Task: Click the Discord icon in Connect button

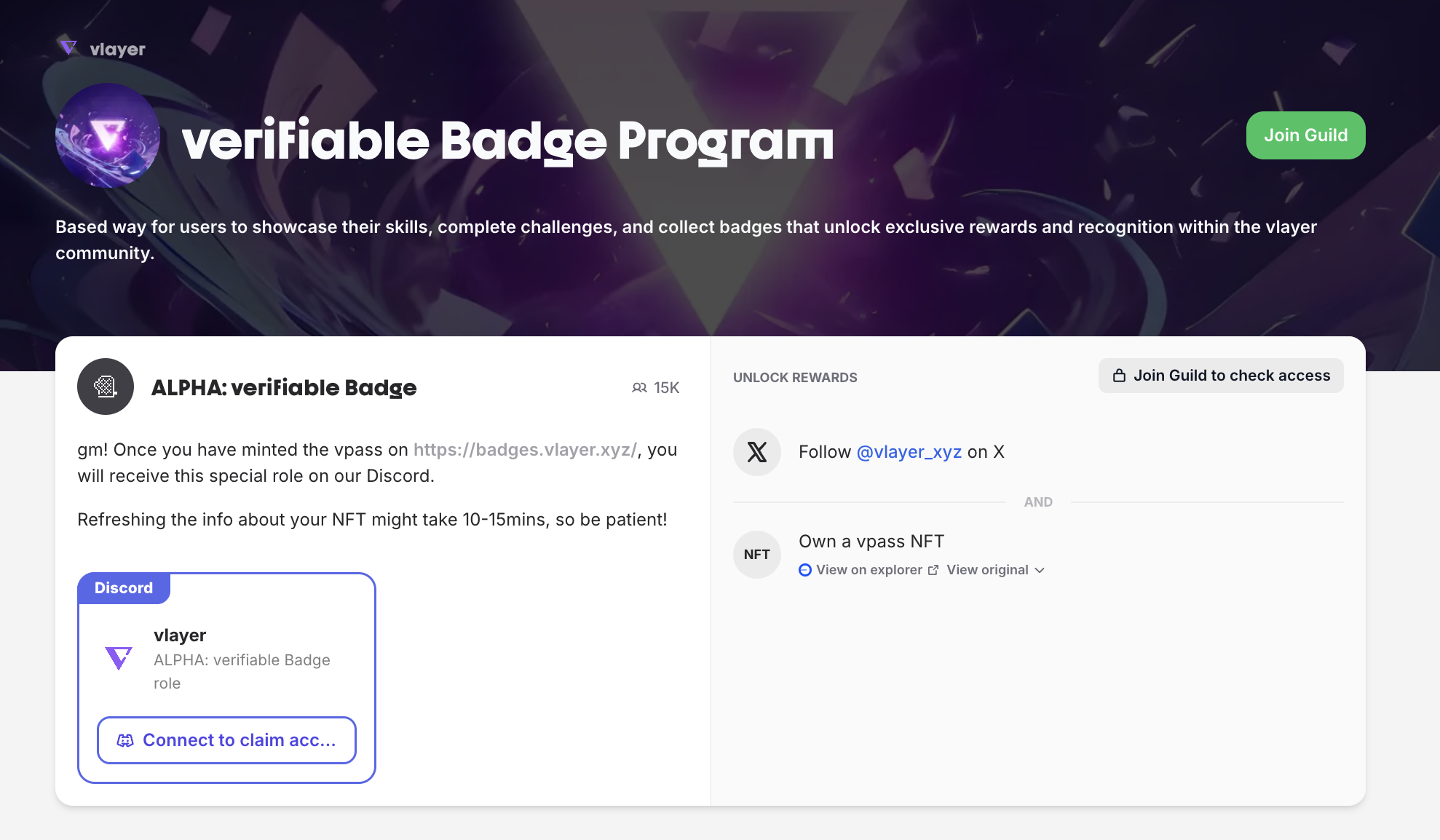Action: tap(125, 740)
